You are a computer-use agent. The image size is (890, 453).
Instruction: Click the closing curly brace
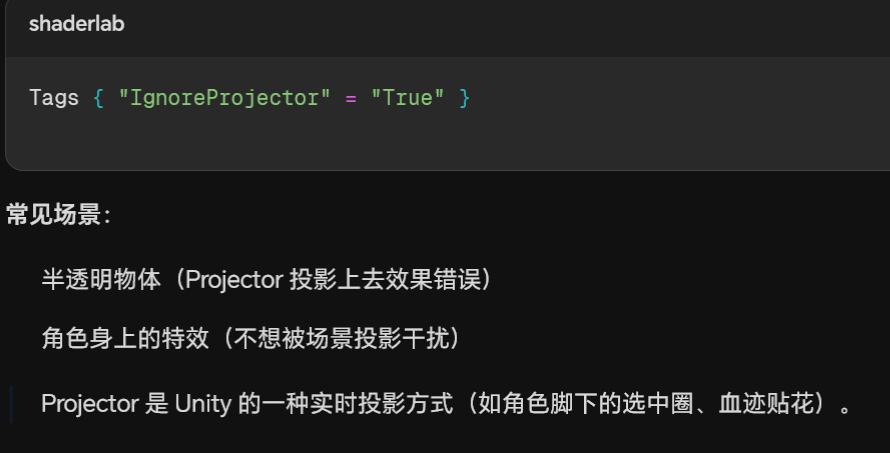click(x=464, y=98)
